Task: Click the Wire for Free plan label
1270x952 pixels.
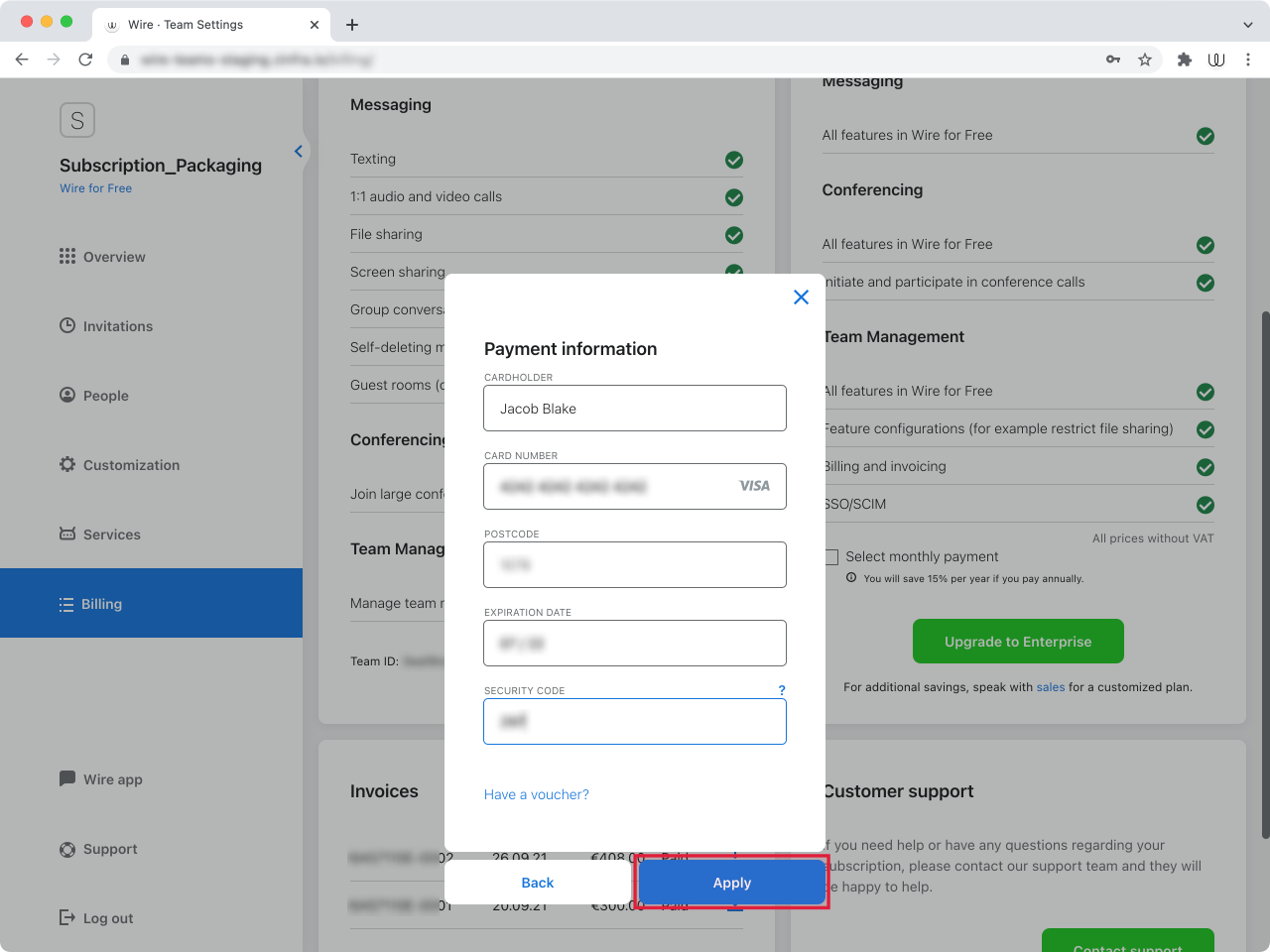Action: click(95, 188)
